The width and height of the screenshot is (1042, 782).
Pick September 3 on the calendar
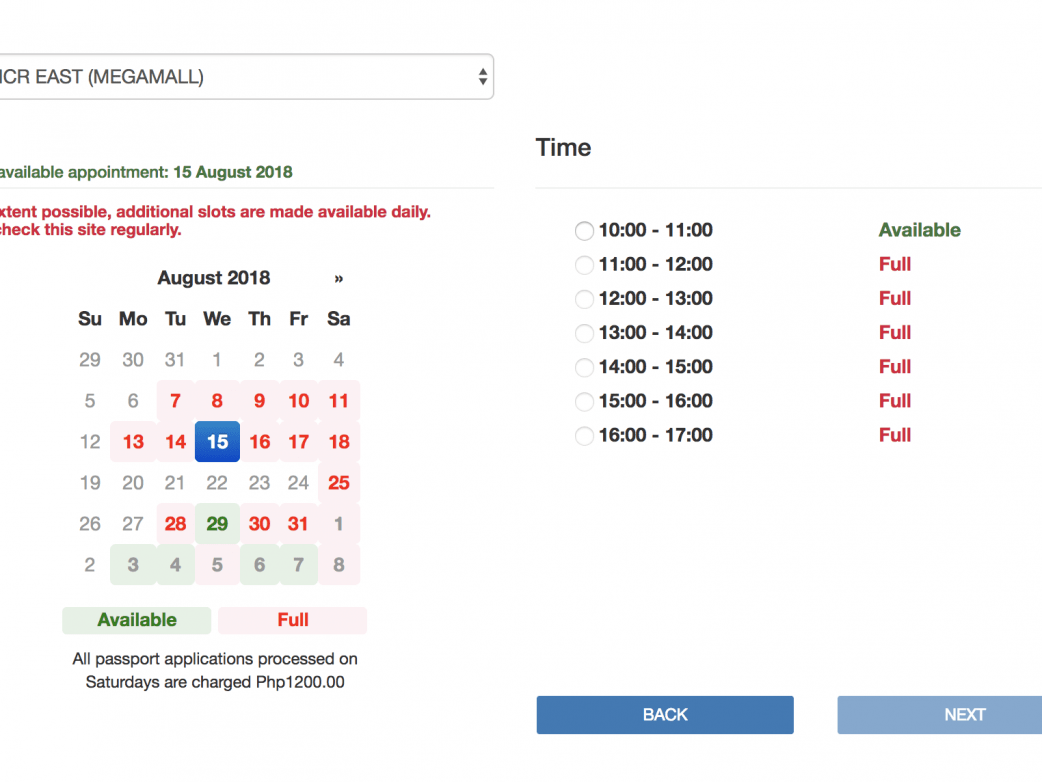pos(133,565)
